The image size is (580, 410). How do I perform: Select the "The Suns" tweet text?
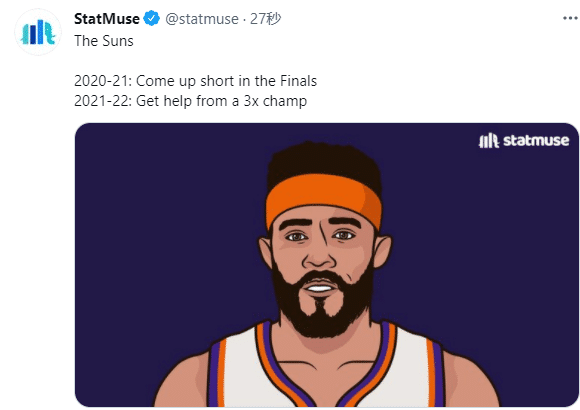coord(104,41)
